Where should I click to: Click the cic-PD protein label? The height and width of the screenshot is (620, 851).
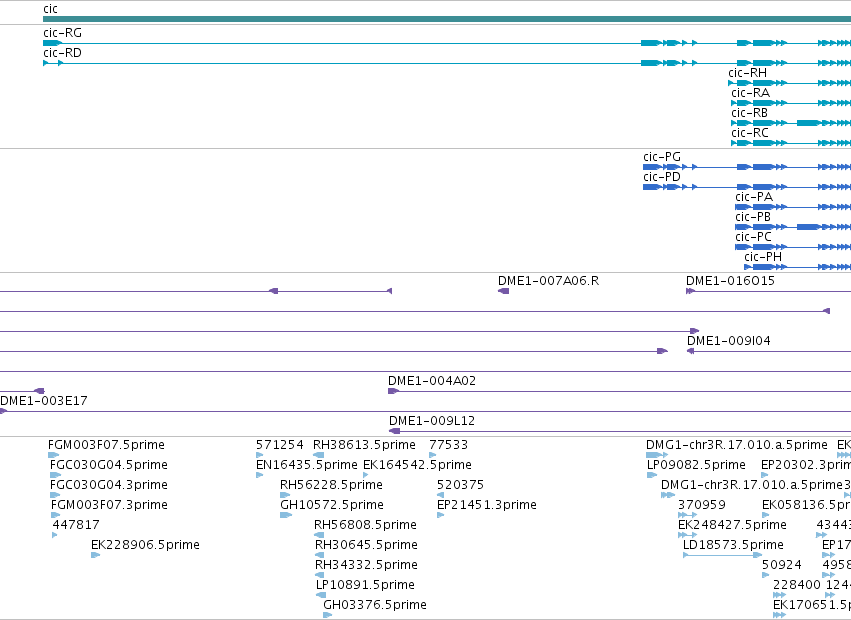pos(662,177)
